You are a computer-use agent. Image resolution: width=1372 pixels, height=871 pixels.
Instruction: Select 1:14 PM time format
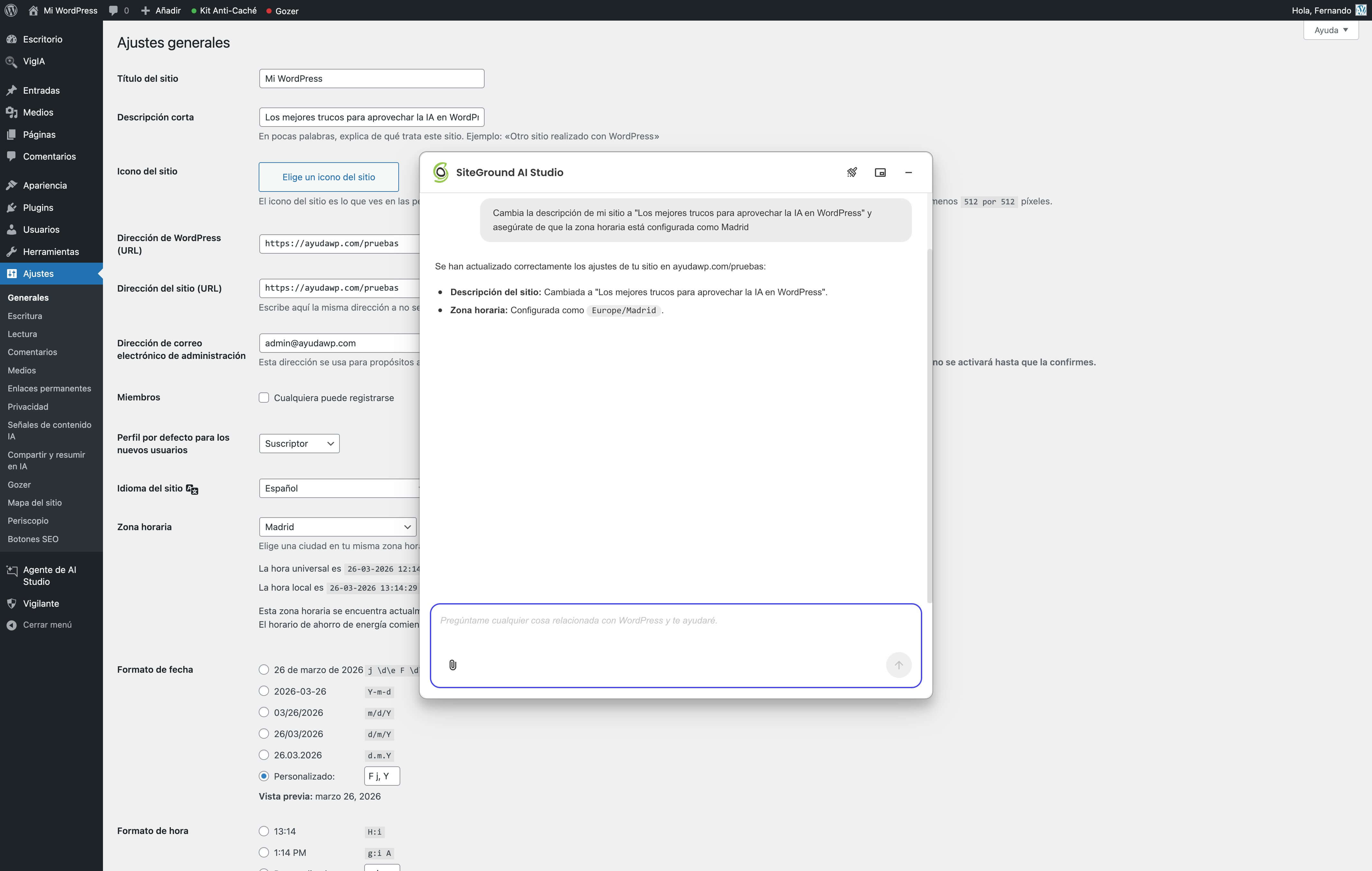coord(264,852)
